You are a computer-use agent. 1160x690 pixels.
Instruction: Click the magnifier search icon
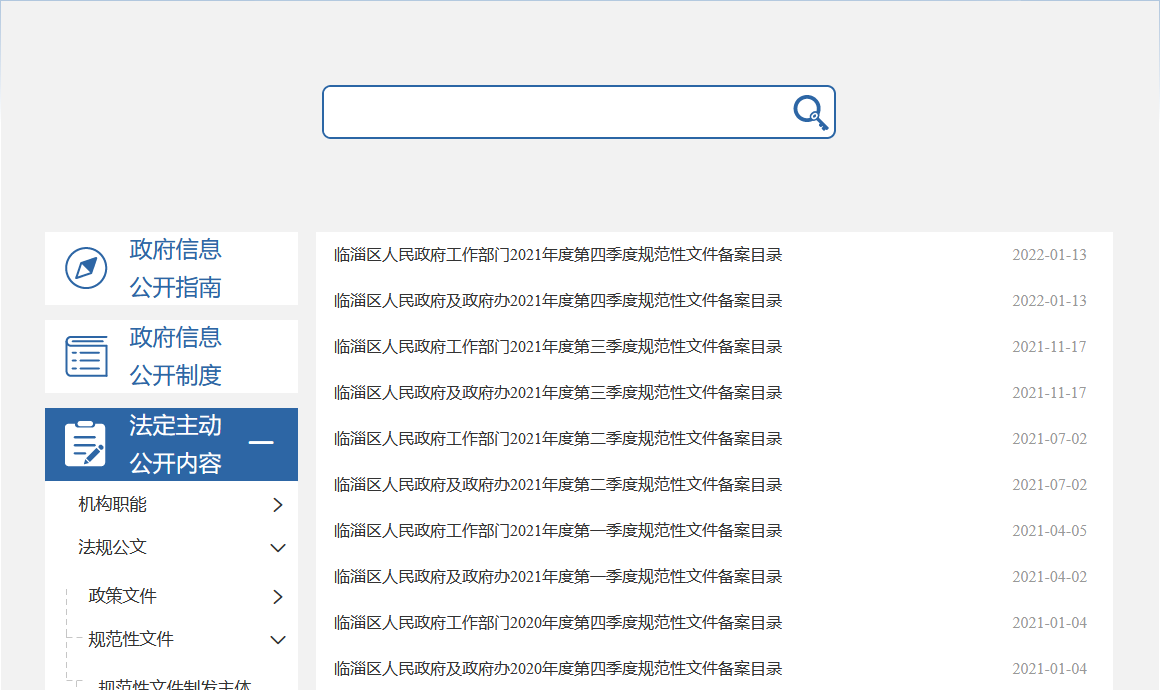[x=811, y=112]
